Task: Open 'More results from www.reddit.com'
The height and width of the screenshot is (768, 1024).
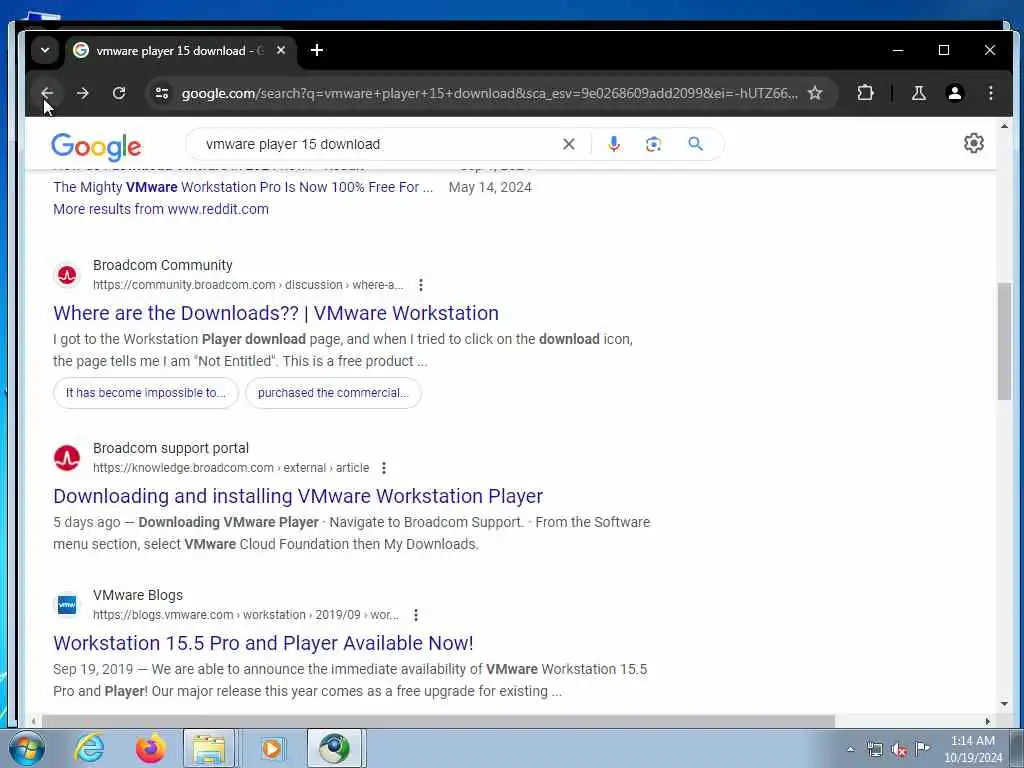Action: click(x=161, y=209)
